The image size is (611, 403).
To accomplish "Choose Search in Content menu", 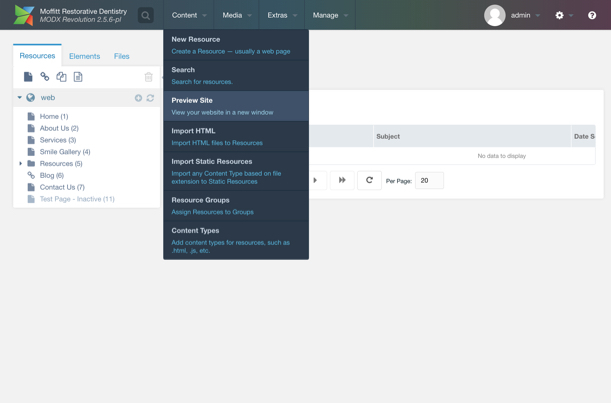I will pyautogui.click(x=236, y=76).
